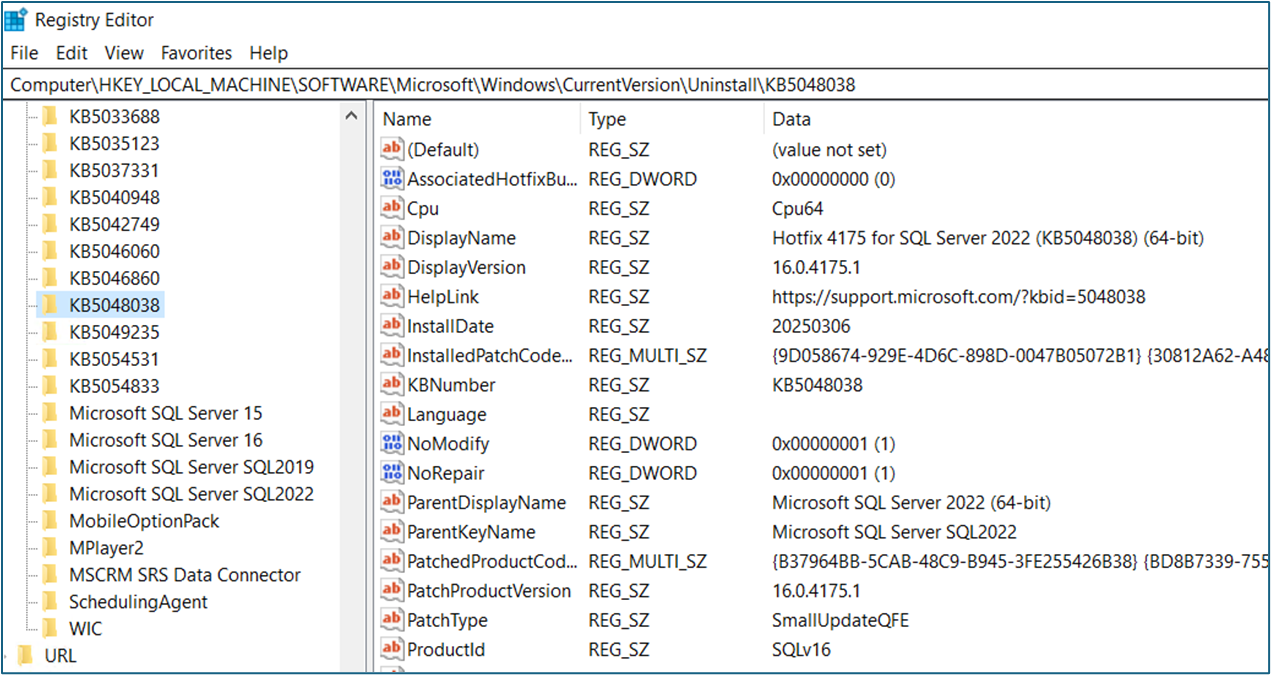Click the HelpLink support.microsoft.com URL data
Image resolution: width=1271 pixels, height=675 pixels.
pyautogui.click(x=959, y=297)
